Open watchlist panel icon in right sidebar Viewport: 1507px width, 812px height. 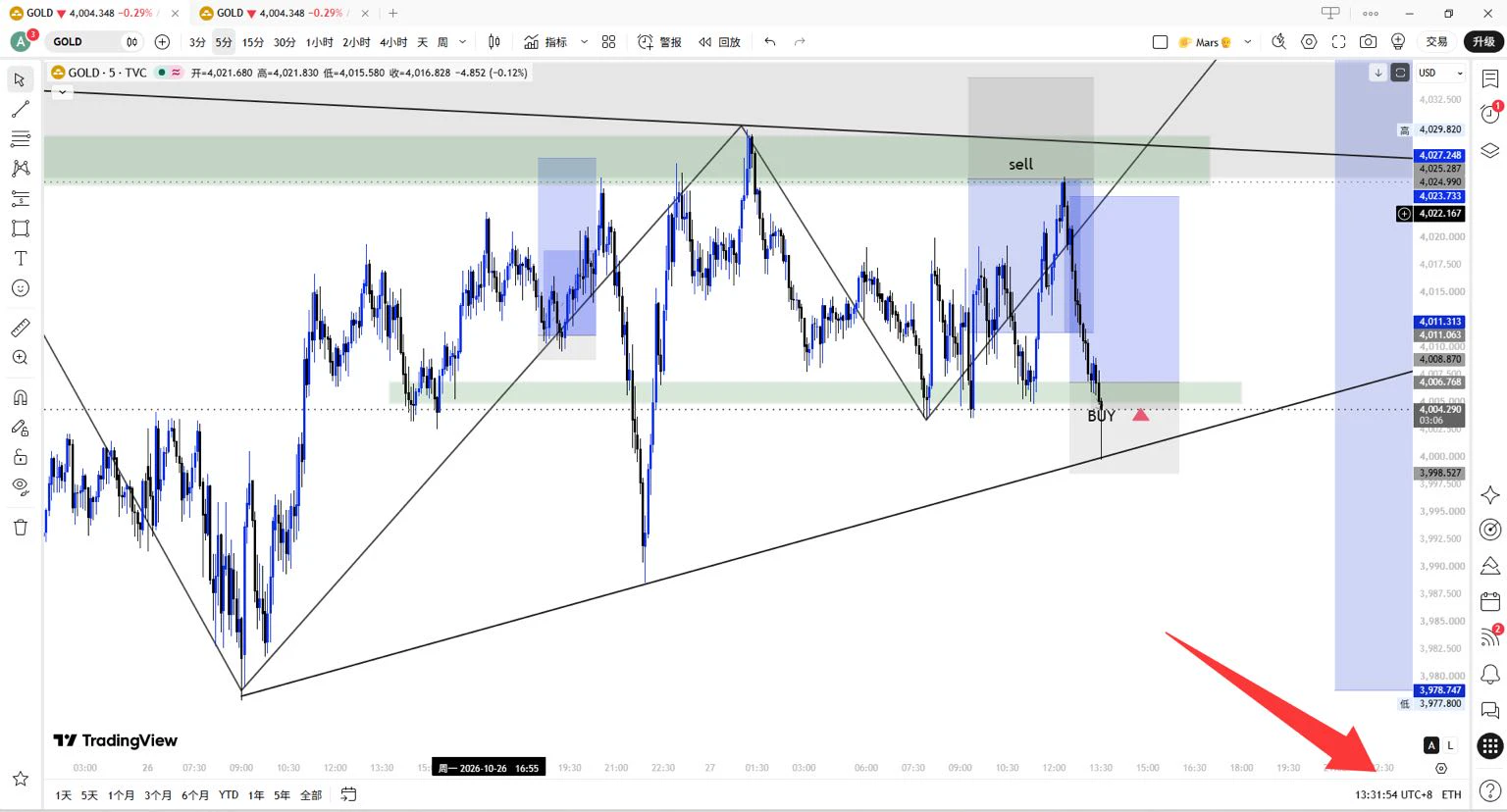click(x=1489, y=78)
